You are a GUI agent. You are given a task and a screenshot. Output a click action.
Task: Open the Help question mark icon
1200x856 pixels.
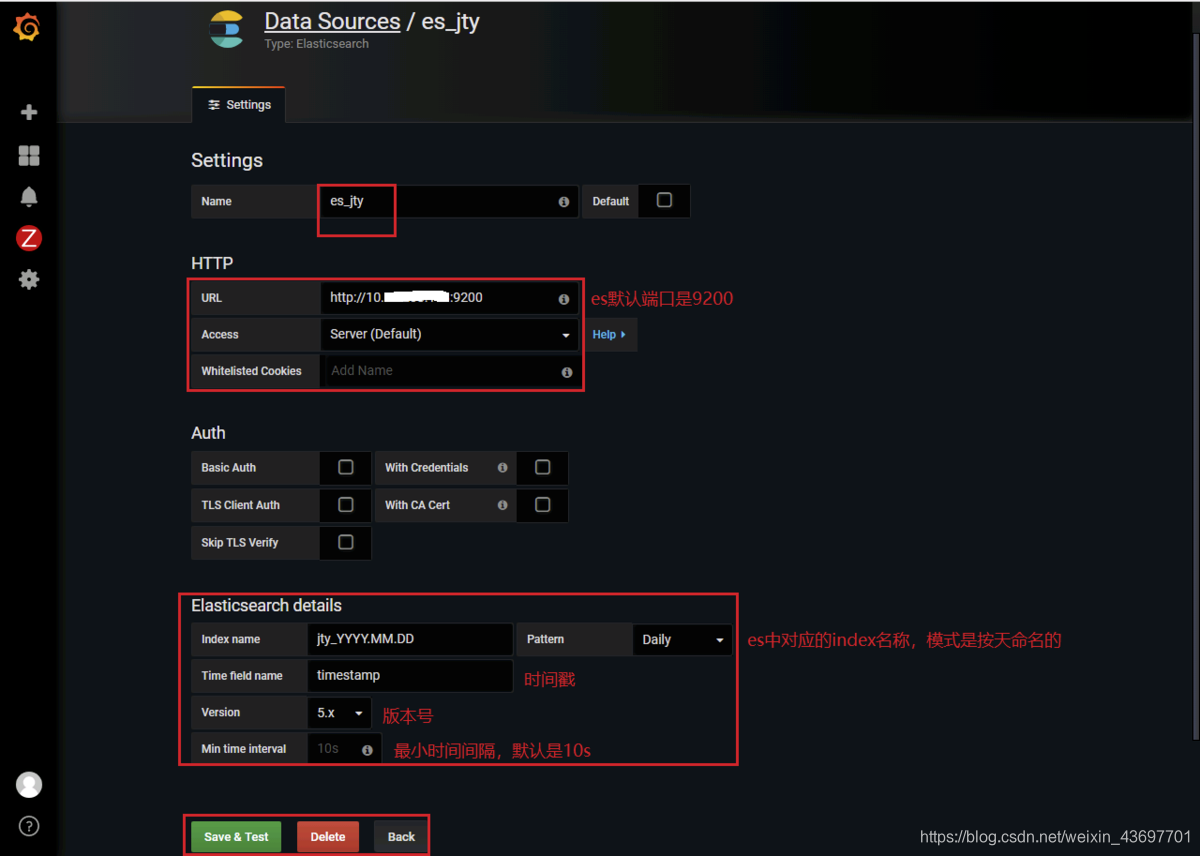pos(29,826)
